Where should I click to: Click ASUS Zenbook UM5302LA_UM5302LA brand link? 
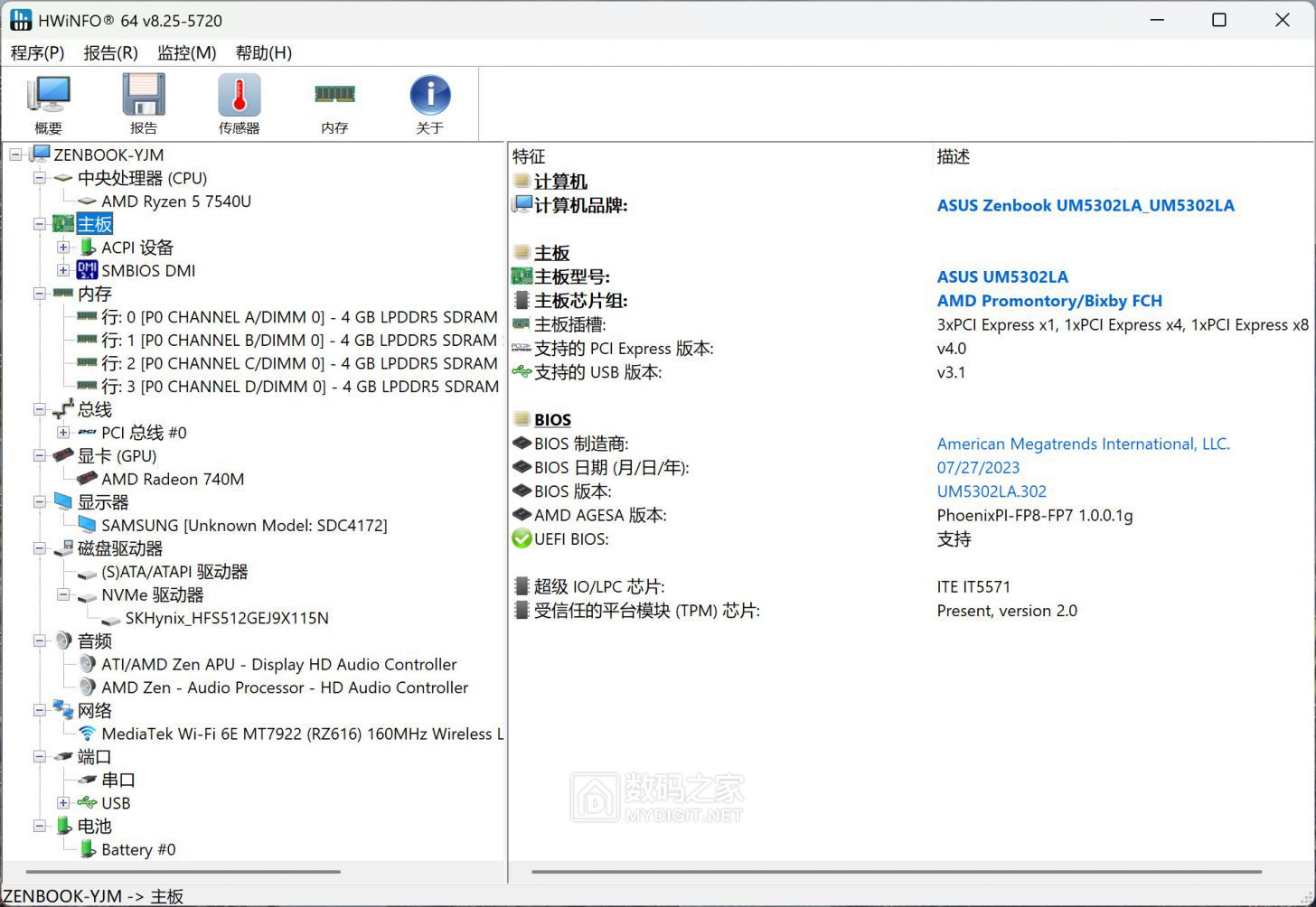[x=1086, y=205]
